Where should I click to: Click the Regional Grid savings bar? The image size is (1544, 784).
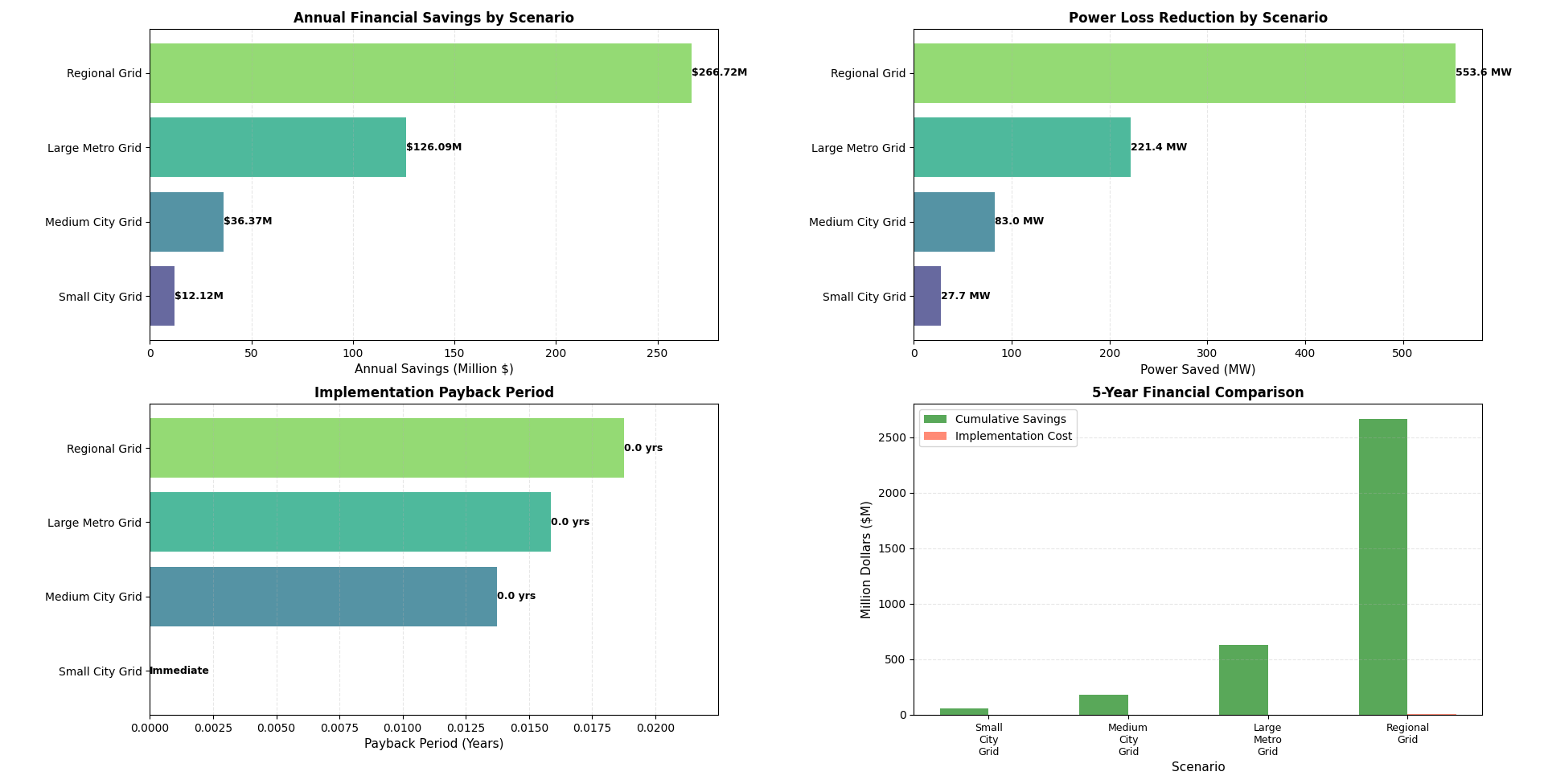point(418,72)
